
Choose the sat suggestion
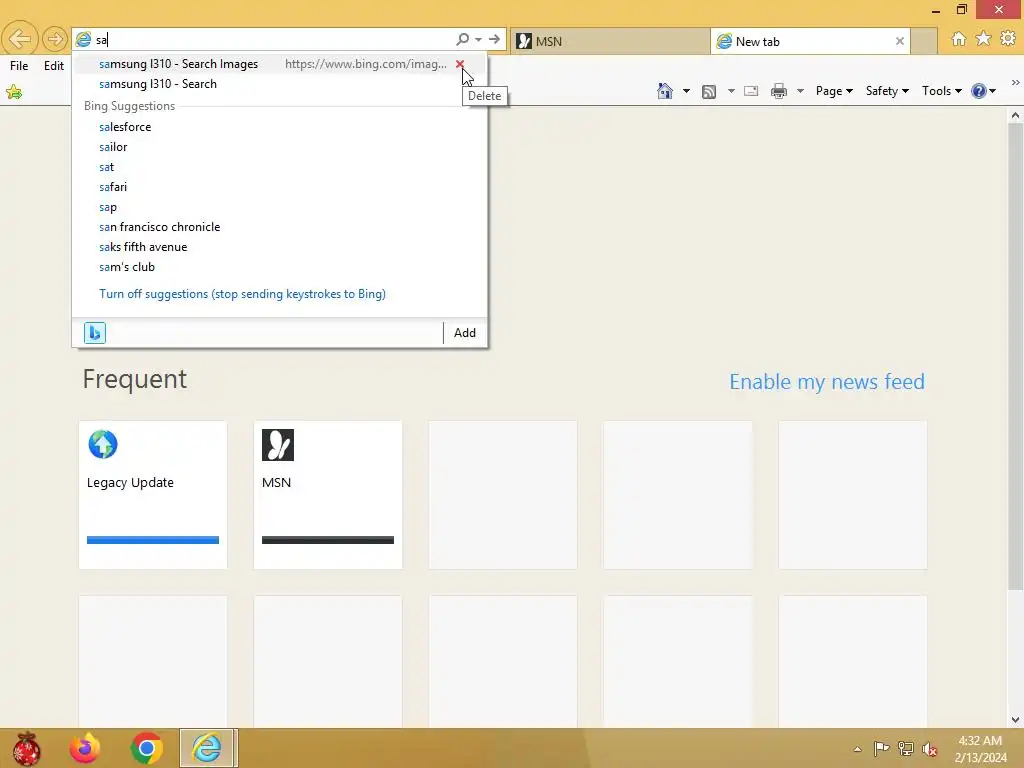pos(280,167)
